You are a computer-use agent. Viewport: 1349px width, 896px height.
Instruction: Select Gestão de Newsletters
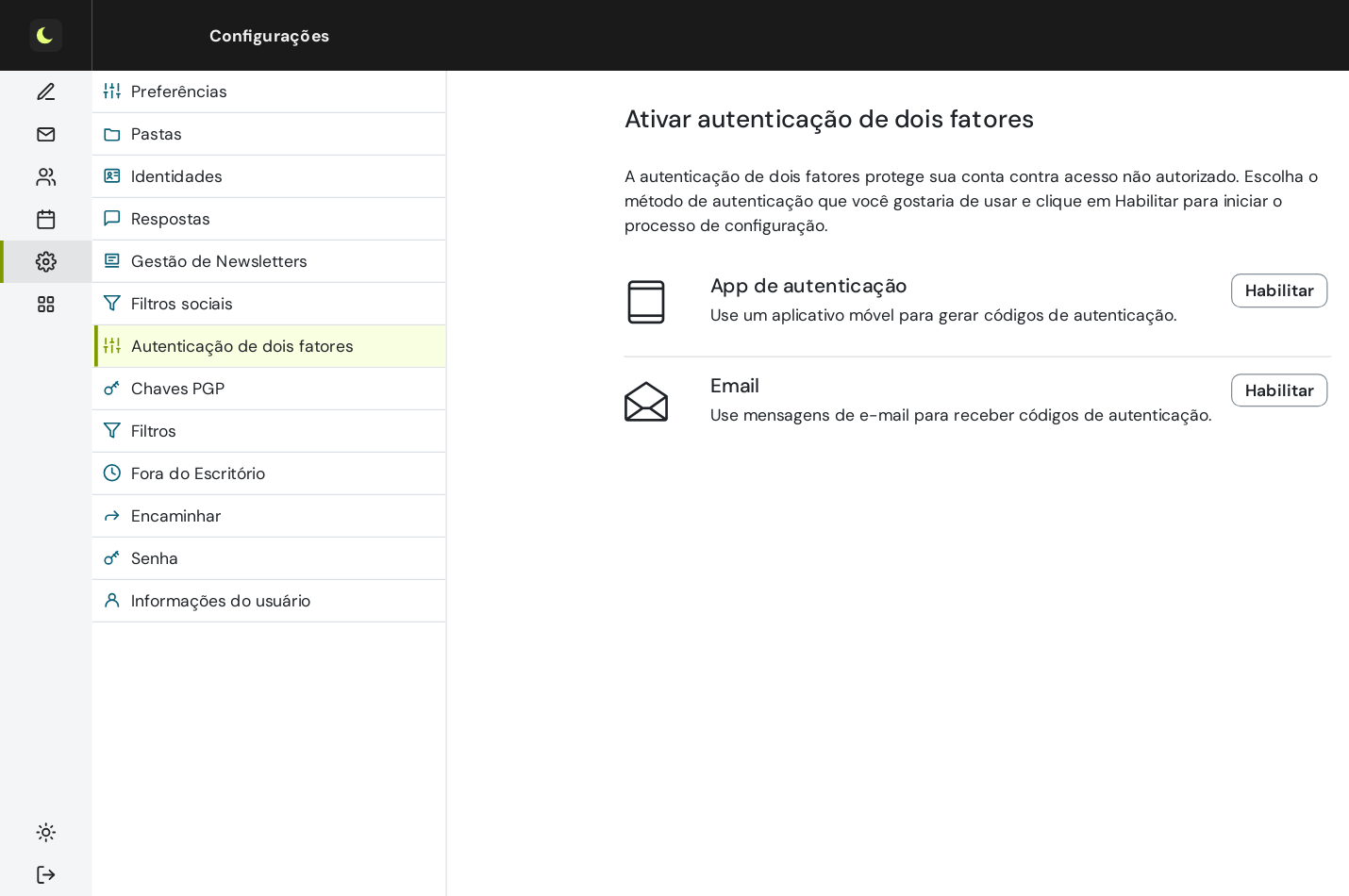click(269, 261)
